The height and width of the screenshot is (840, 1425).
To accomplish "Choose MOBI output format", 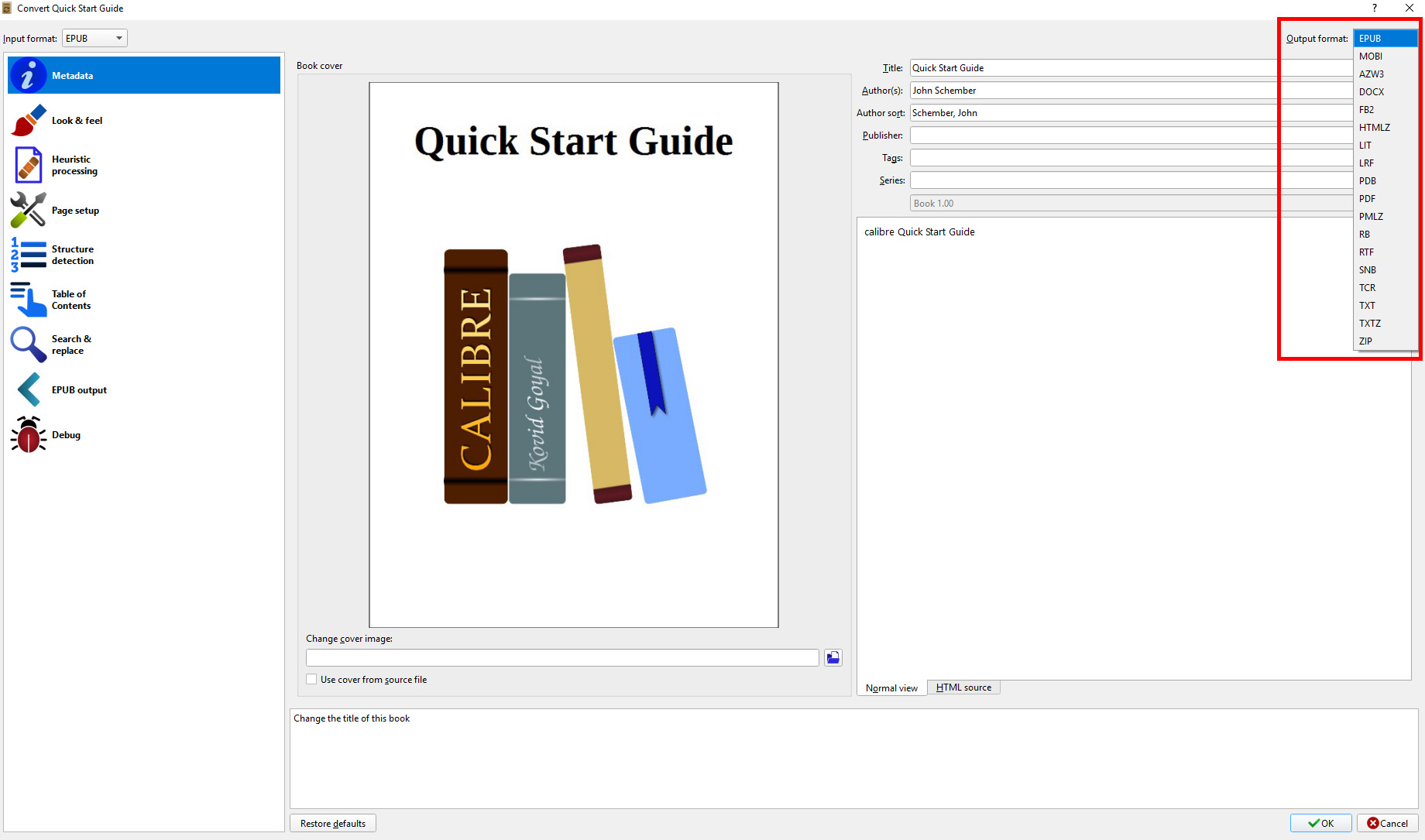I will pyautogui.click(x=1386, y=56).
